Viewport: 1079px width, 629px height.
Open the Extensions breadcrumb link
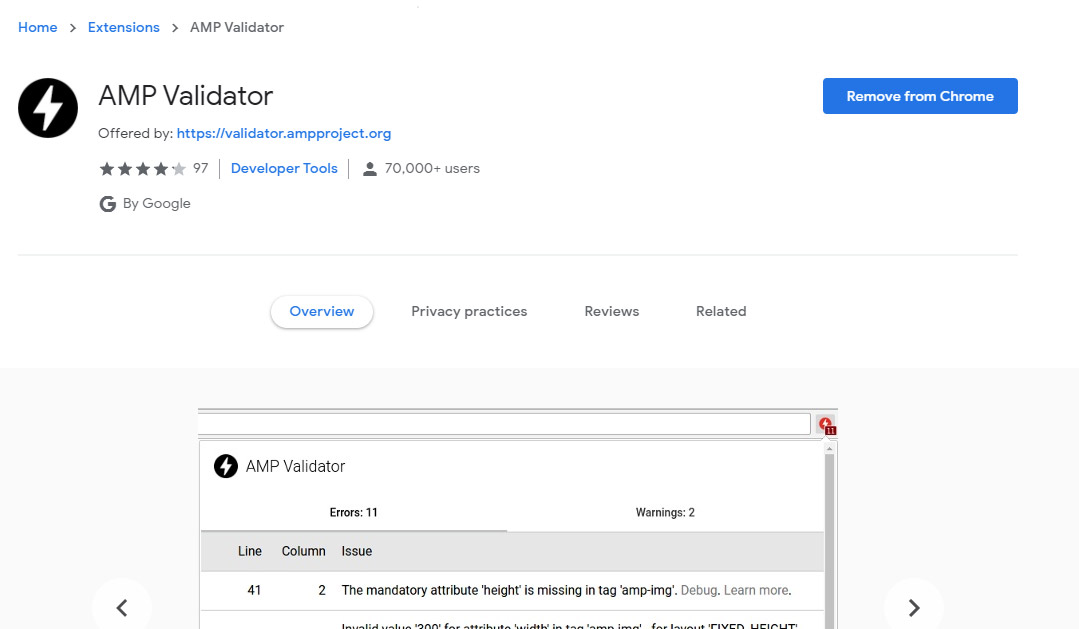pyautogui.click(x=124, y=28)
